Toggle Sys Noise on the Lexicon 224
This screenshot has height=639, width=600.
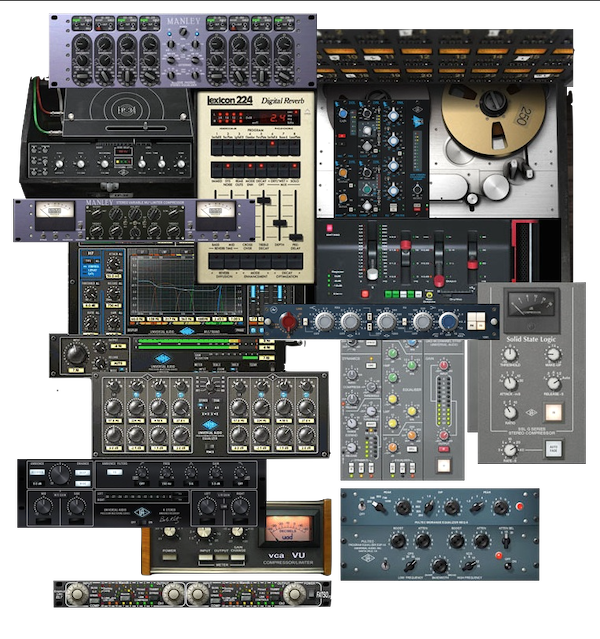(227, 170)
